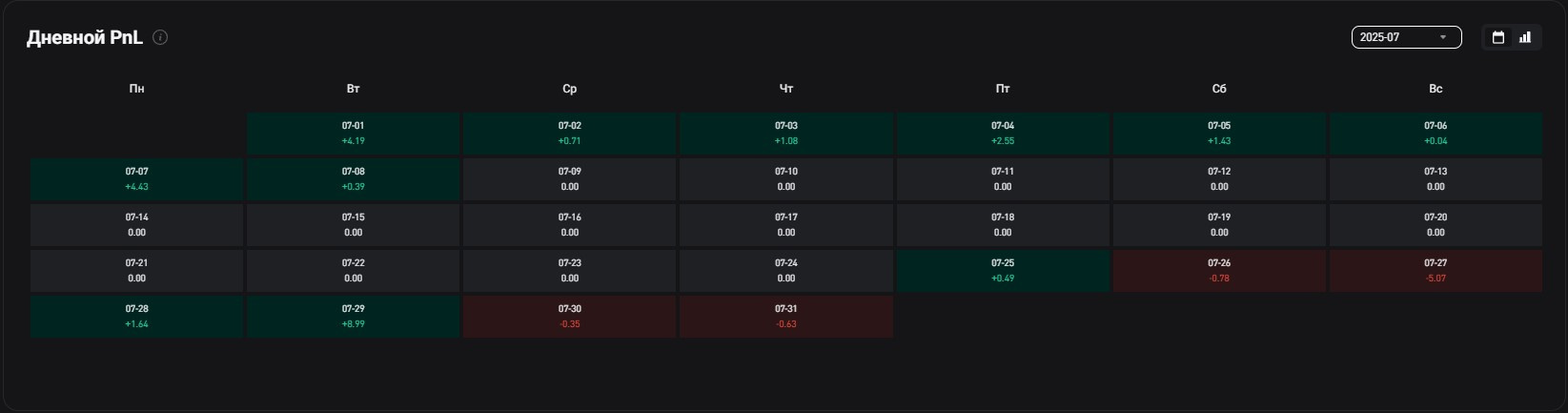Viewport: 1568px width, 413px height.
Task: Select the 07-08 cell with +0.39
Action: click(x=353, y=179)
